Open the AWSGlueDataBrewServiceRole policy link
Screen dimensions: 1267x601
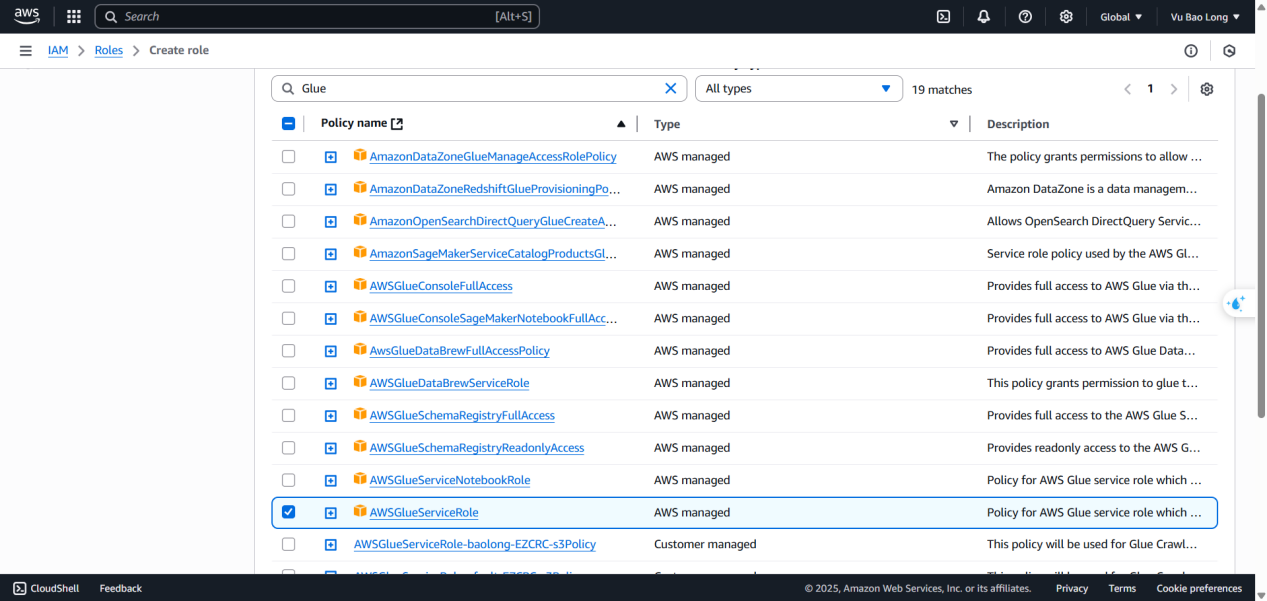coord(449,383)
